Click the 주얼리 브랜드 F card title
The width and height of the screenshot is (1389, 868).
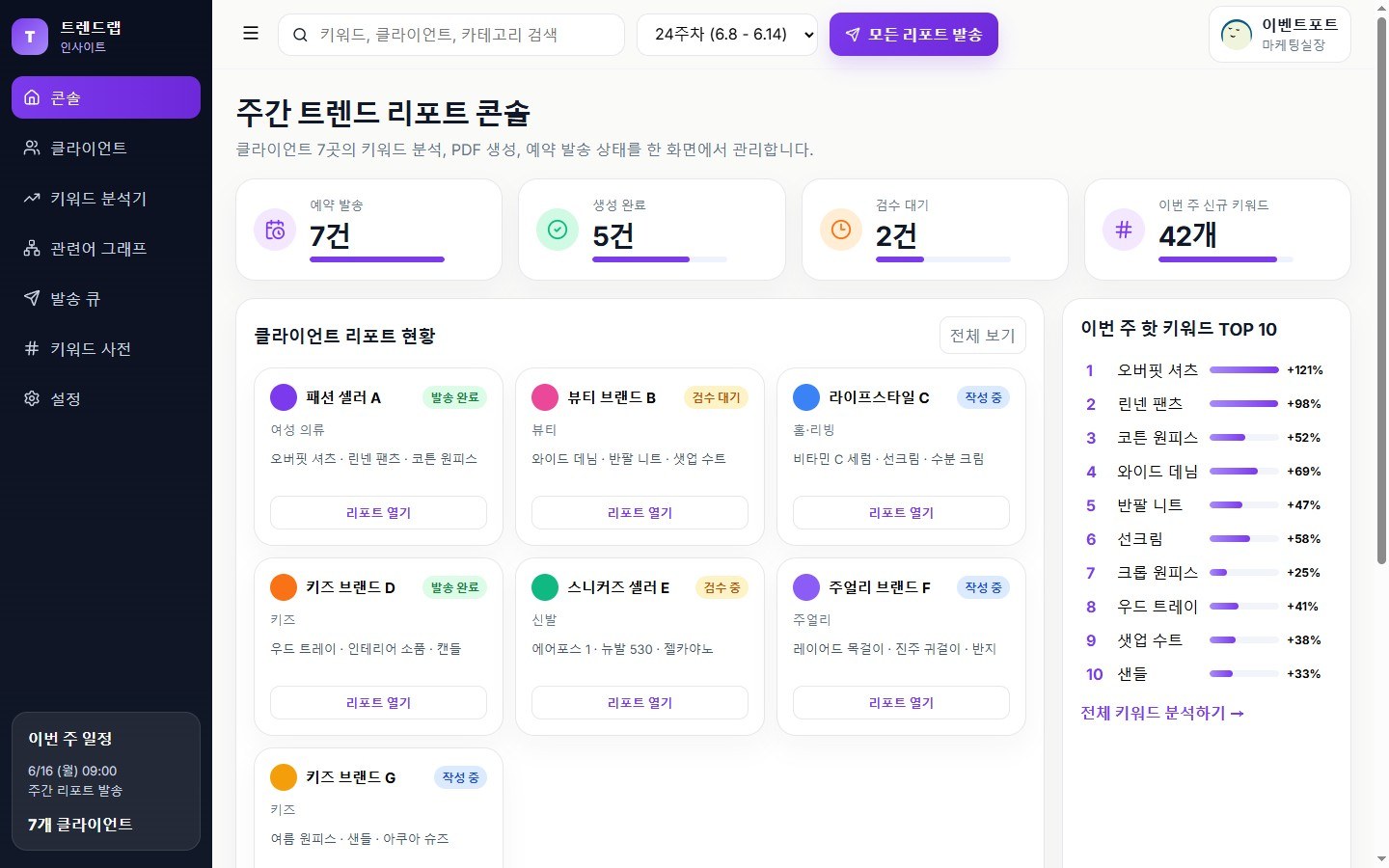coord(880,587)
